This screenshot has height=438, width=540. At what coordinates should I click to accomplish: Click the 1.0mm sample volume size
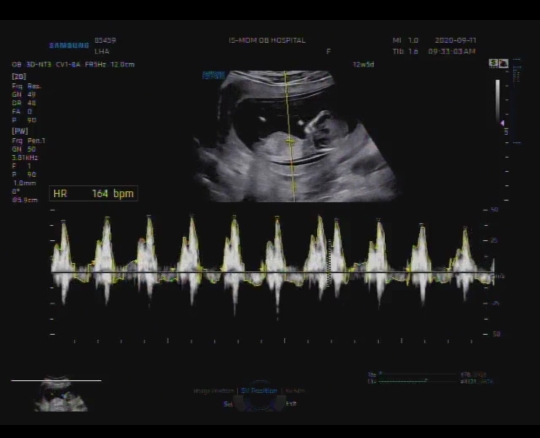tap(24, 183)
